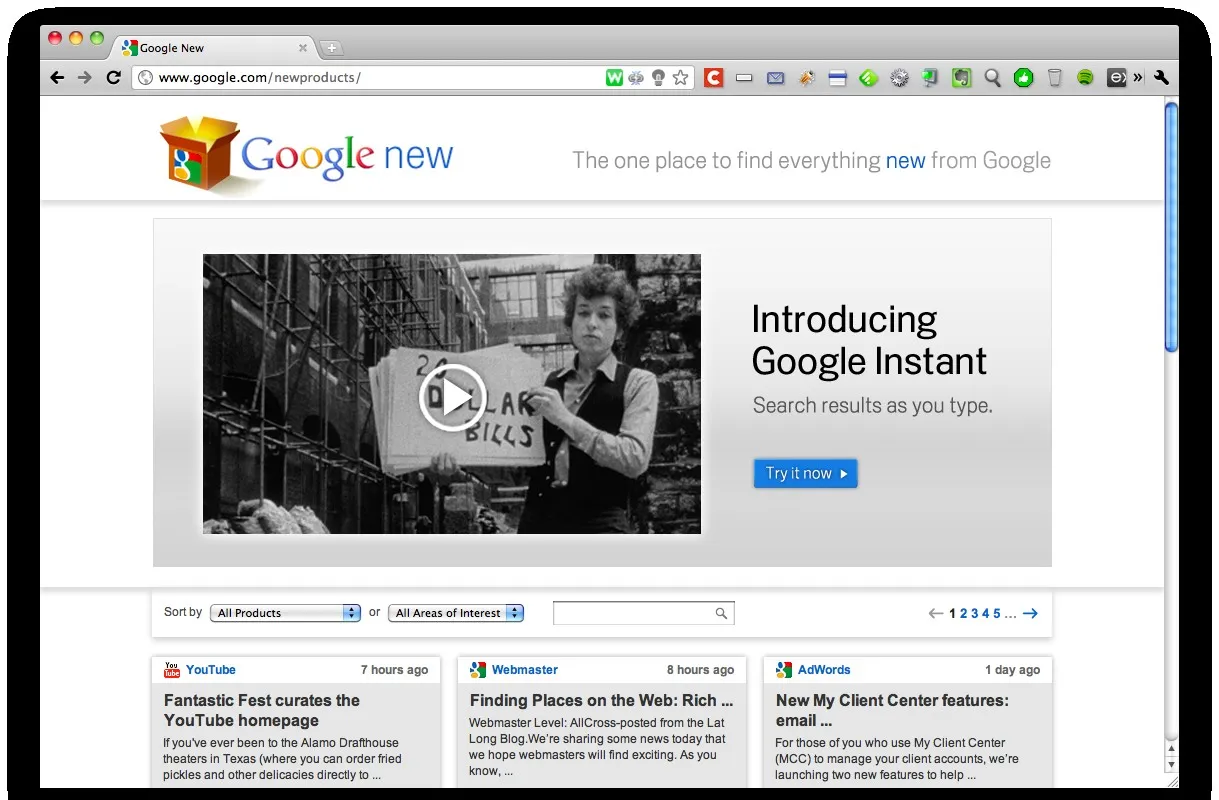The height and width of the screenshot is (800, 1219).
Task: Click the green W icon in address bar
Action: [x=615, y=78]
